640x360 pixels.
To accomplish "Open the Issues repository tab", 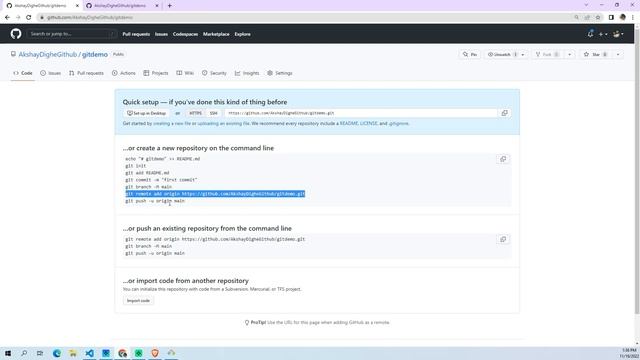I will 51,73.
